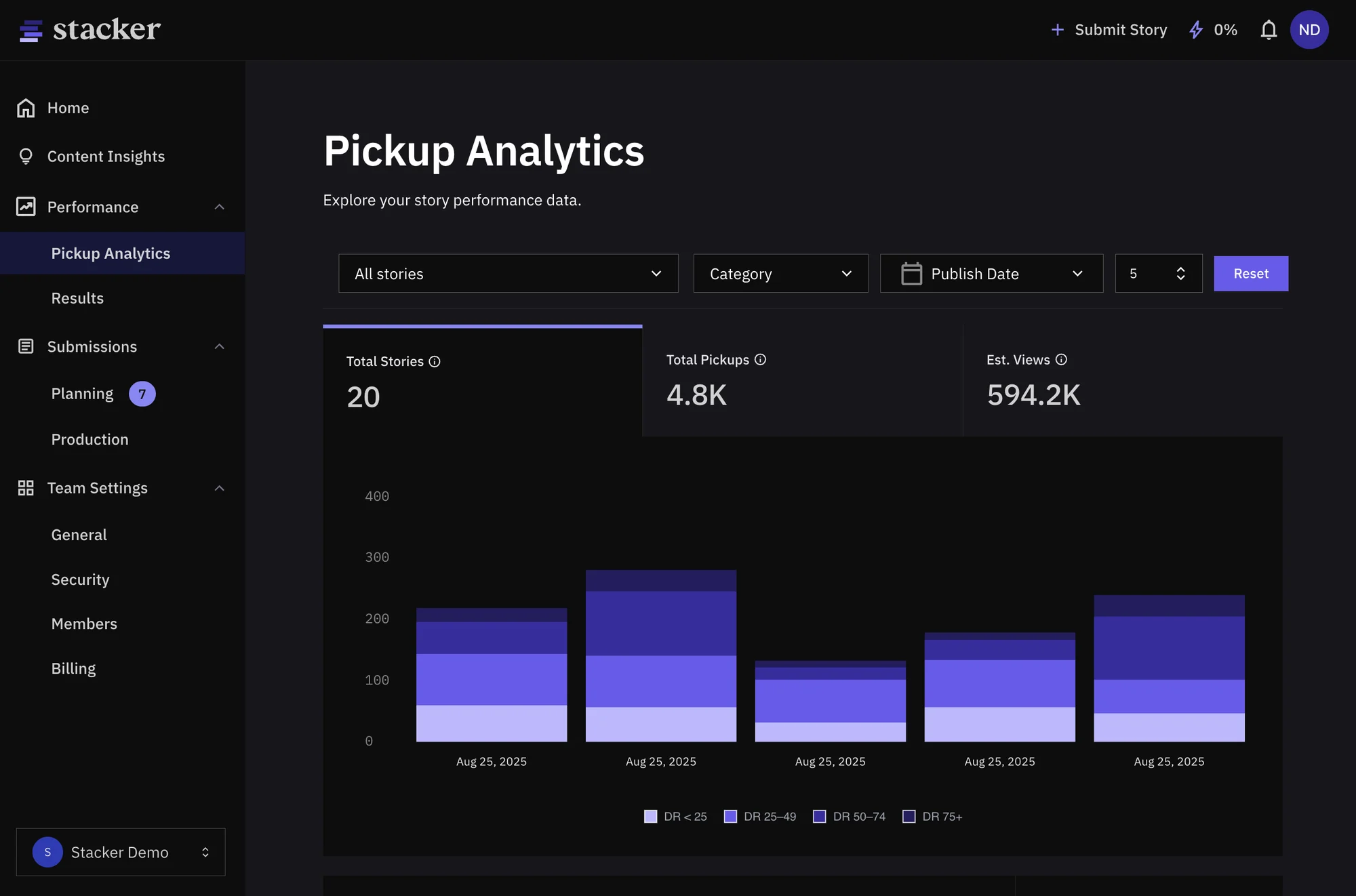Open the Members settings page

84,624
